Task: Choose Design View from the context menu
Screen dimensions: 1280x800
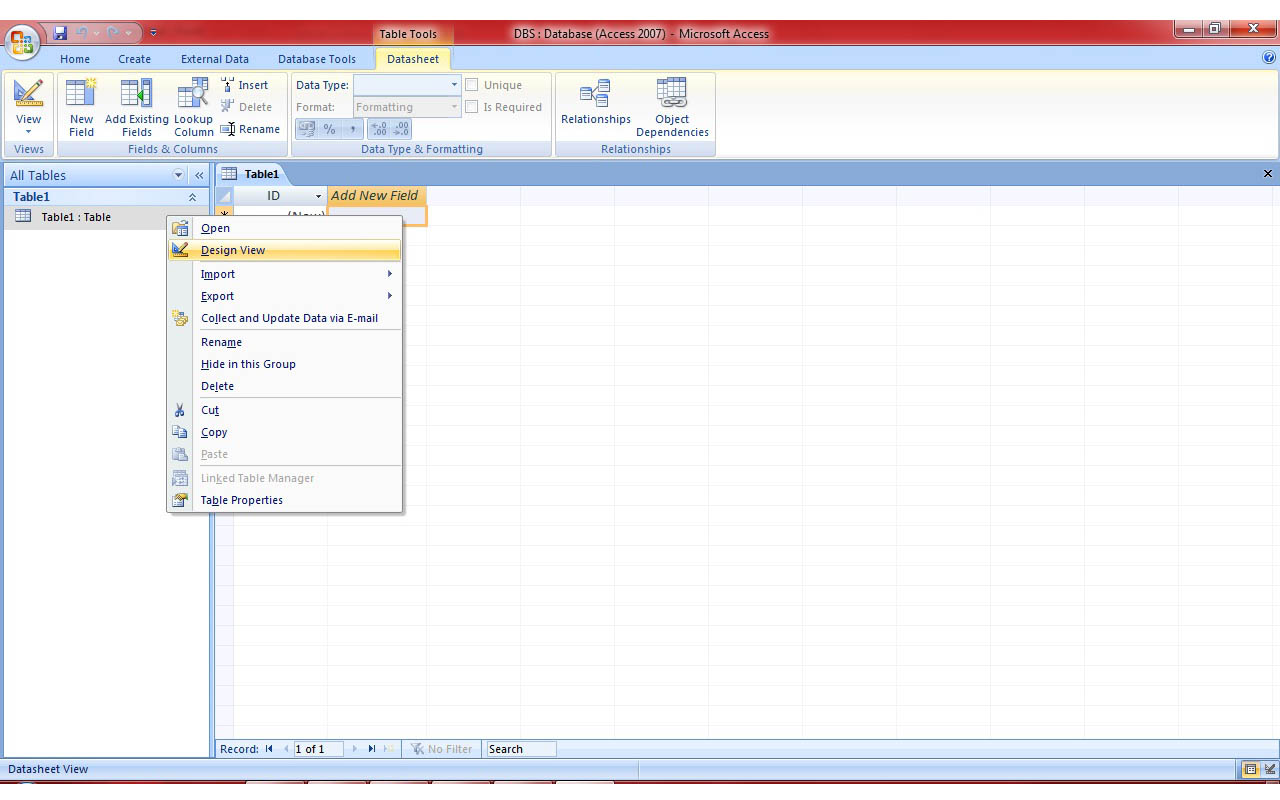Action: pyautogui.click(x=285, y=250)
